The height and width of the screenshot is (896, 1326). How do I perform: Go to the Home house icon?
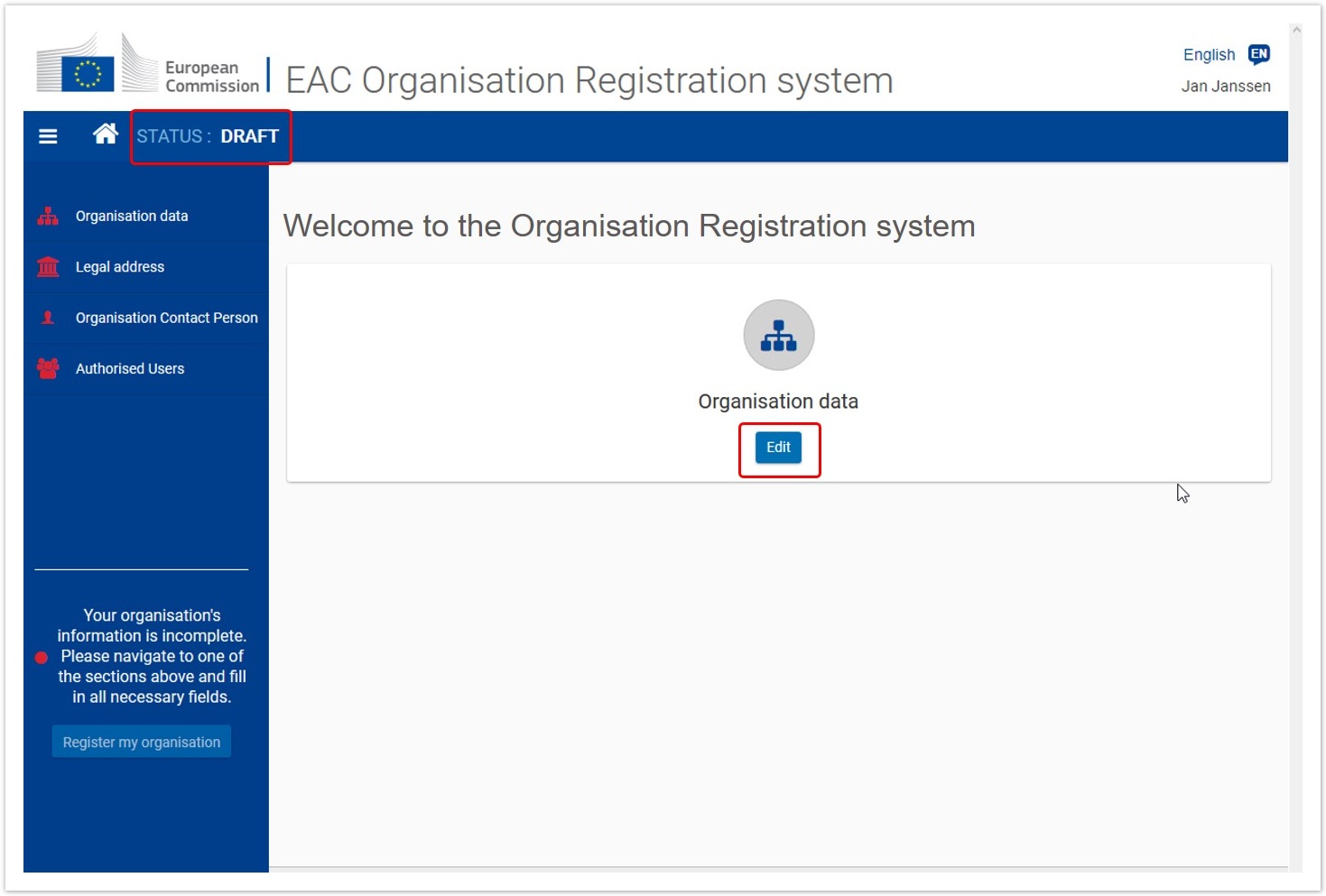click(x=106, y=134)
